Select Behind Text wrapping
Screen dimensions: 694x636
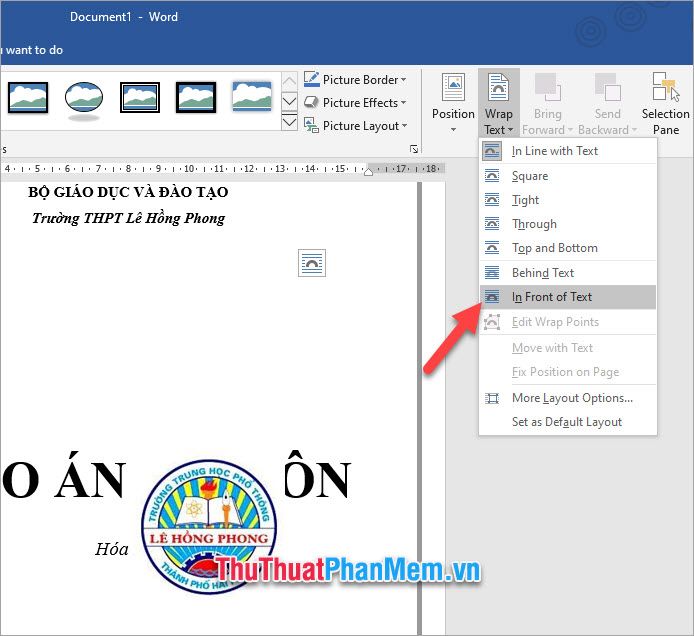click(x=543, y=273)
